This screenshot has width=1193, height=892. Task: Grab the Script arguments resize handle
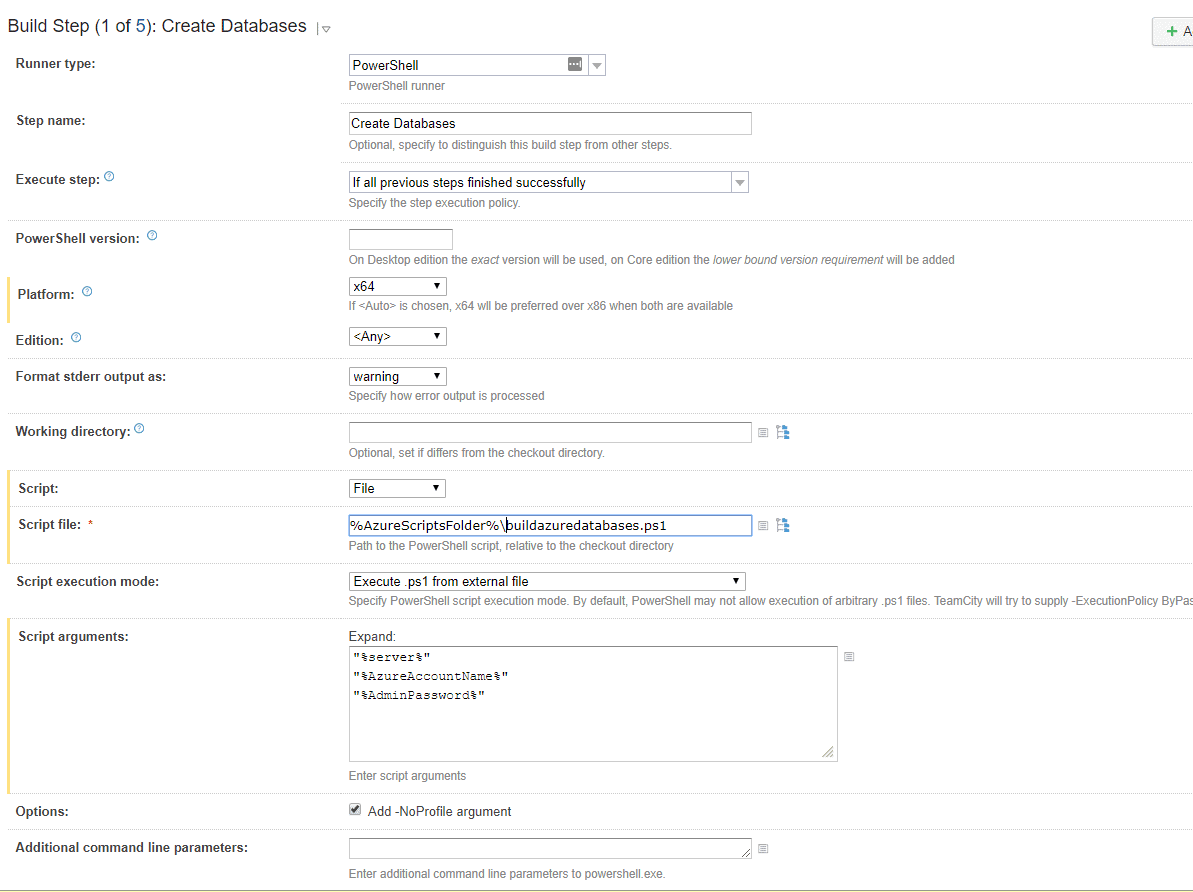pyautogui.click(x=828, y=752)
